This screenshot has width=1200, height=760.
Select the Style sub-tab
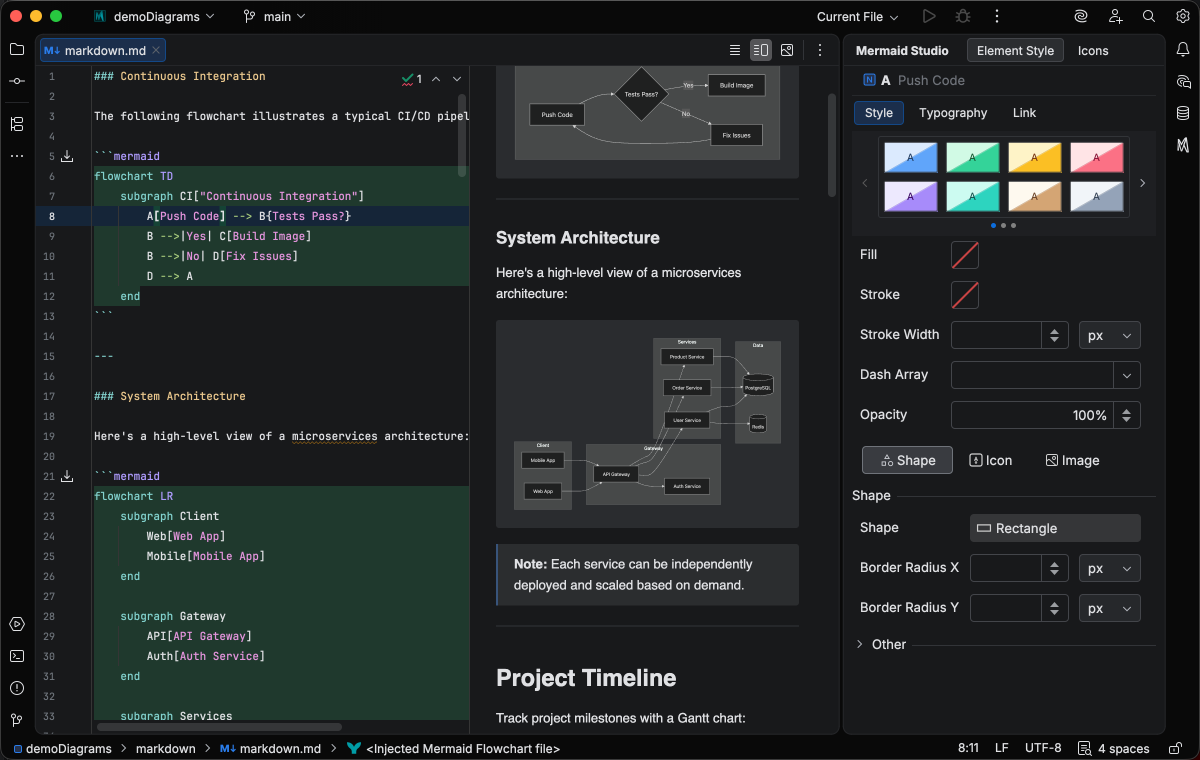(879, 113)
